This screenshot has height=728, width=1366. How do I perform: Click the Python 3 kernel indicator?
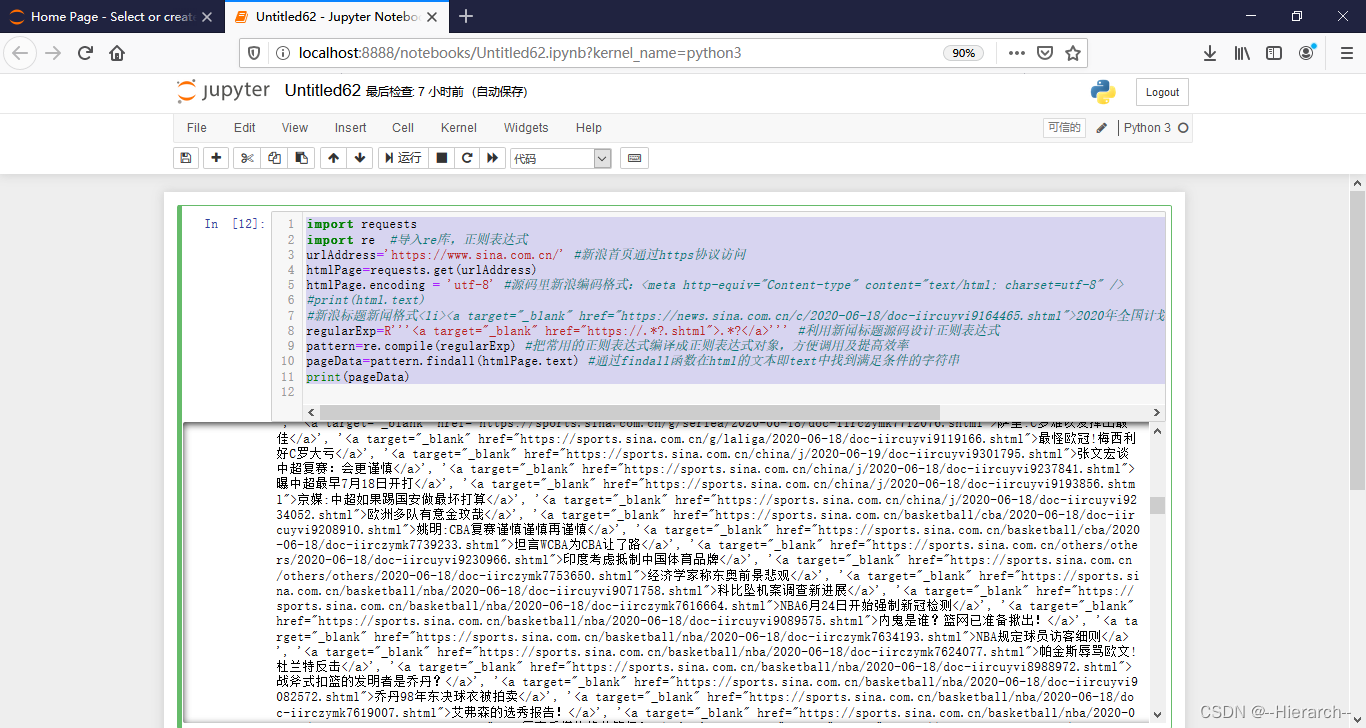point(1155,128)
